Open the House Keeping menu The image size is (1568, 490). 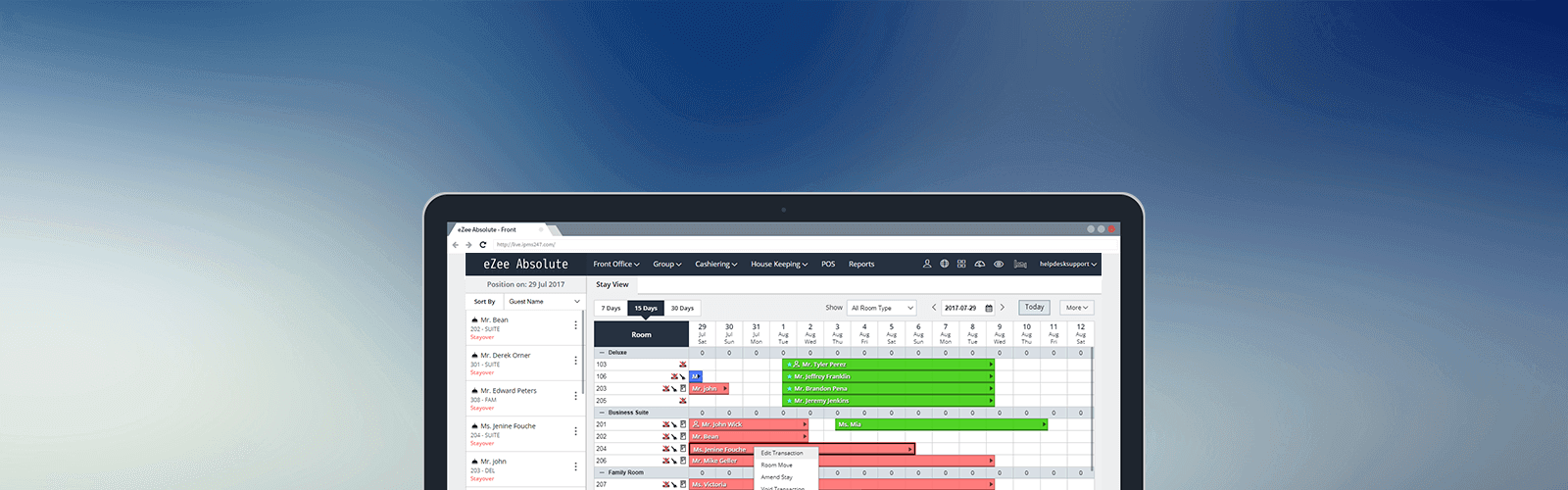pyautogui.click(x=779, y=264)
